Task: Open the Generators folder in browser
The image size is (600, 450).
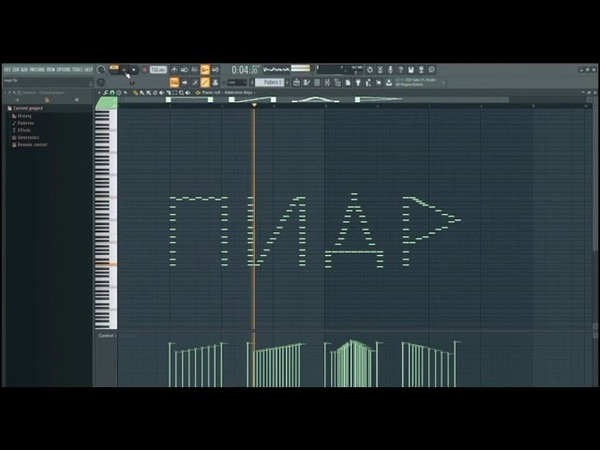Action: (x=27, y=137)
